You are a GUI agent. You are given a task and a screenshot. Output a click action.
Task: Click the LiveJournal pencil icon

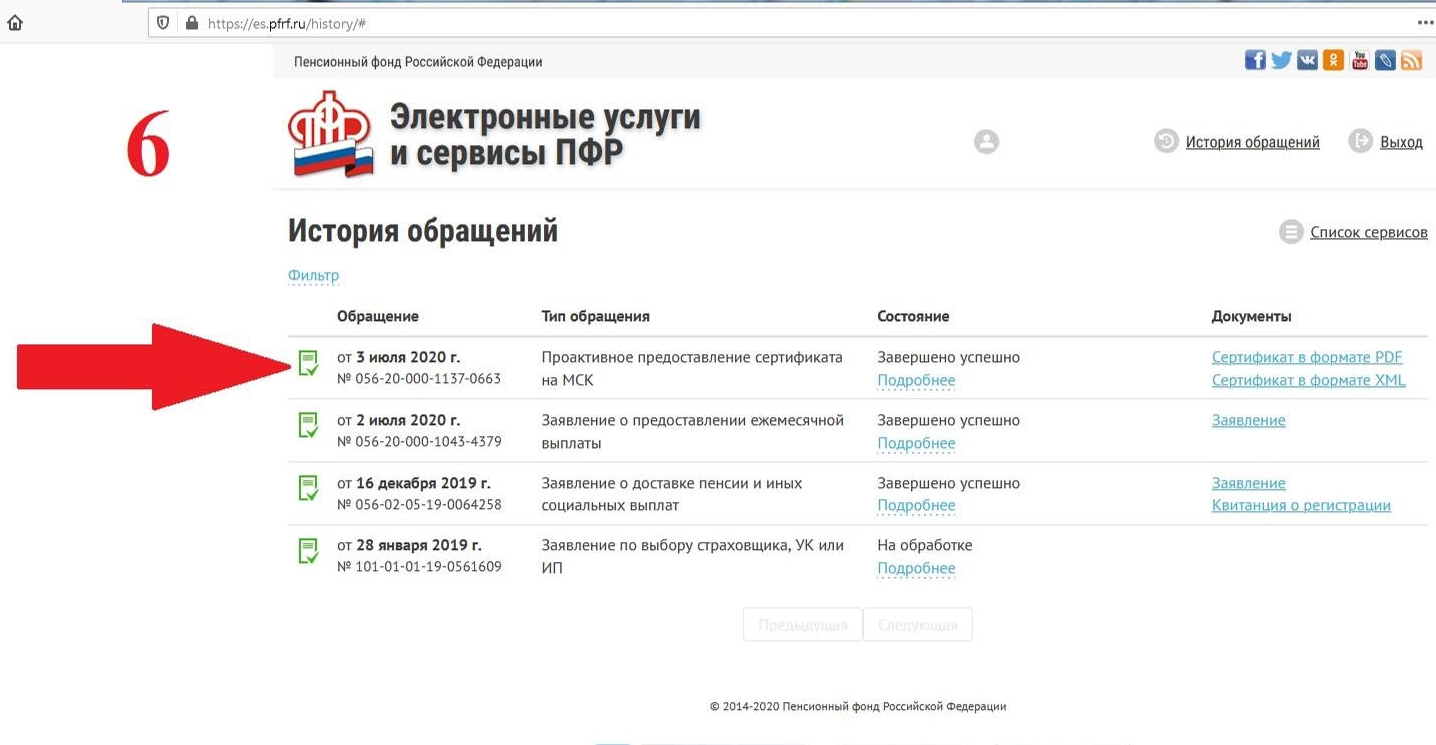[x=1385, y=60]
